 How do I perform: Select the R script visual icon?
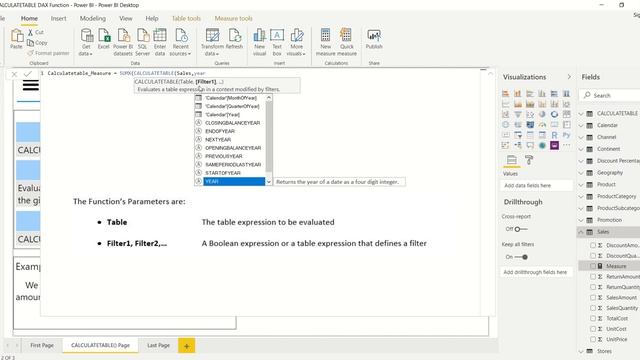click(x=554, y=135)
